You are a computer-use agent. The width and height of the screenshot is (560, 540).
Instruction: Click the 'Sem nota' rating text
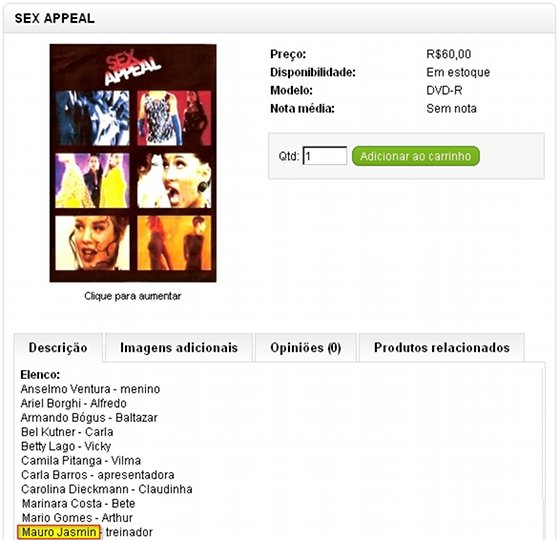pyautogui.click(x=451, y=109)
